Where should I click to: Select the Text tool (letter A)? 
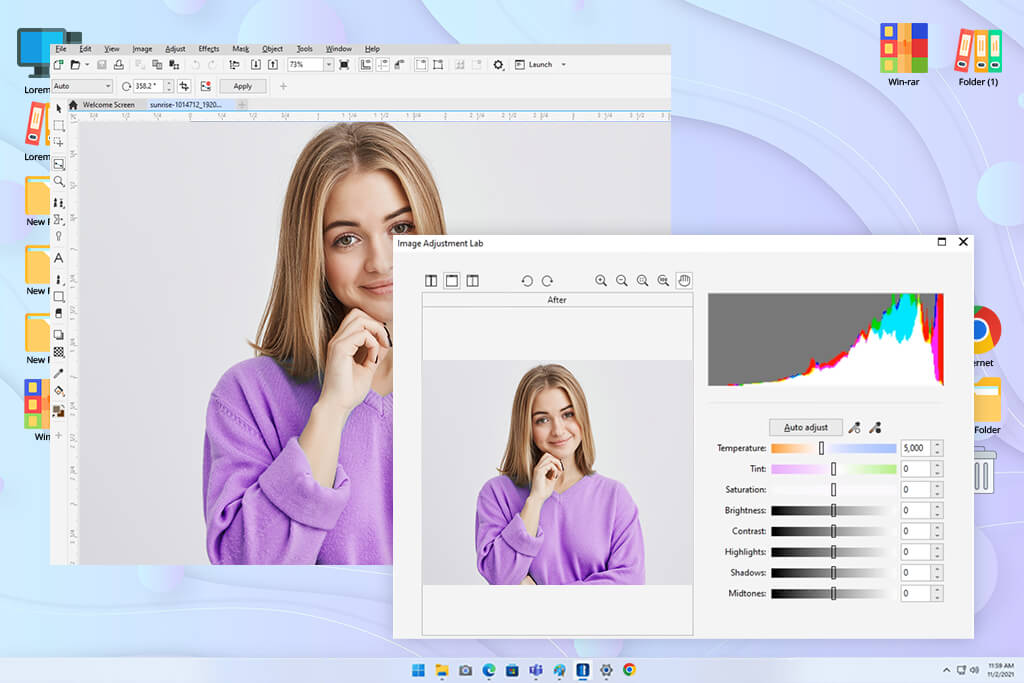(x=59, y=258)
